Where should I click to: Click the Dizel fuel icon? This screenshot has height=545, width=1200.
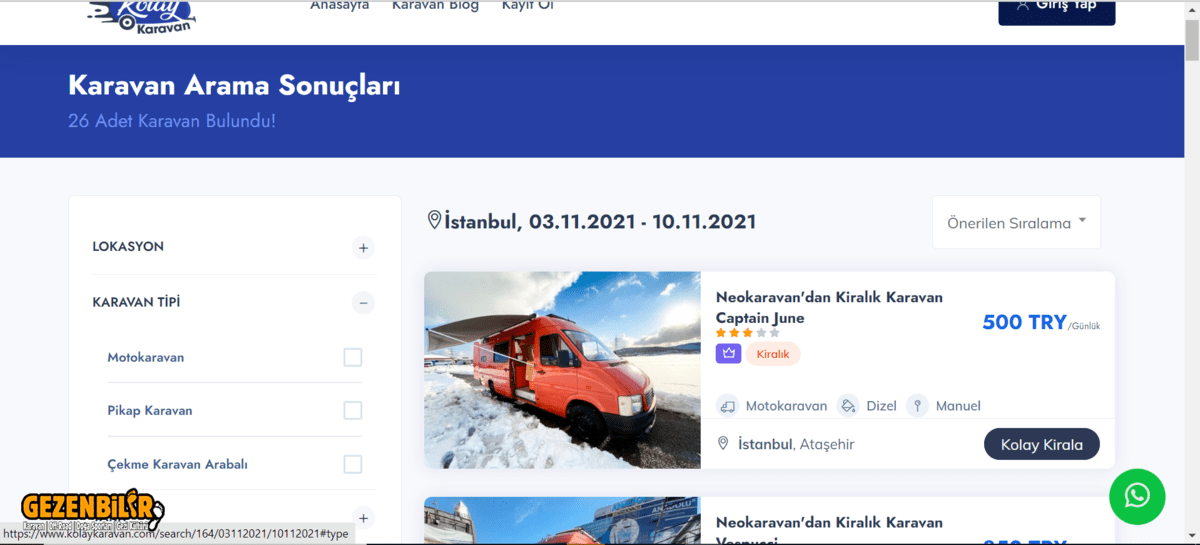point(848,406)
